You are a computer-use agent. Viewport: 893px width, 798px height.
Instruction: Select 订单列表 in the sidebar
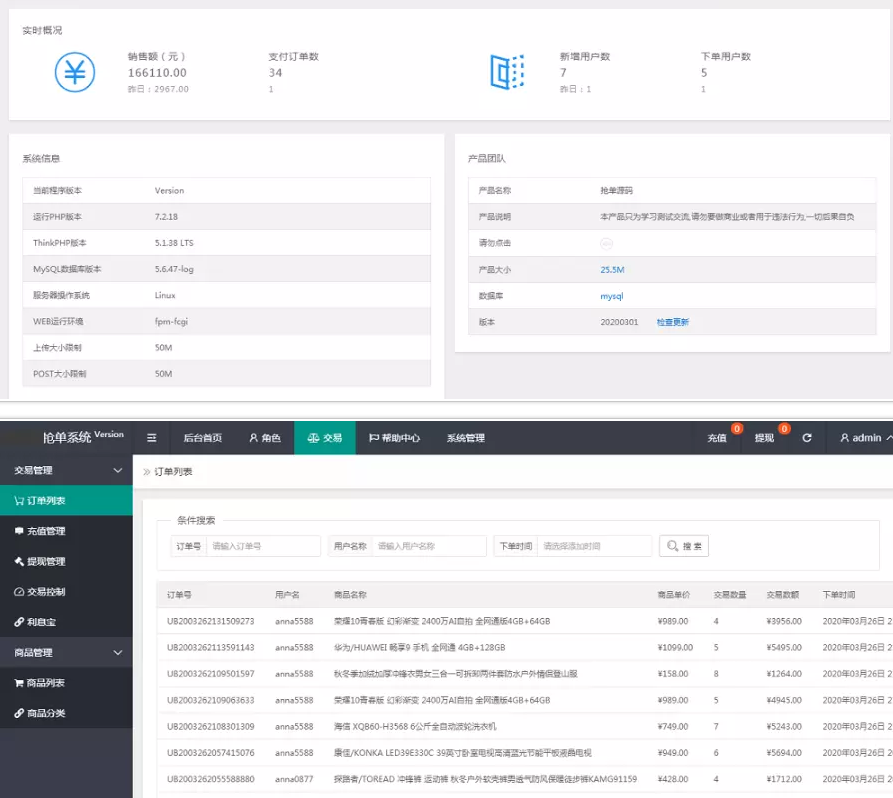tap(45, 501)
